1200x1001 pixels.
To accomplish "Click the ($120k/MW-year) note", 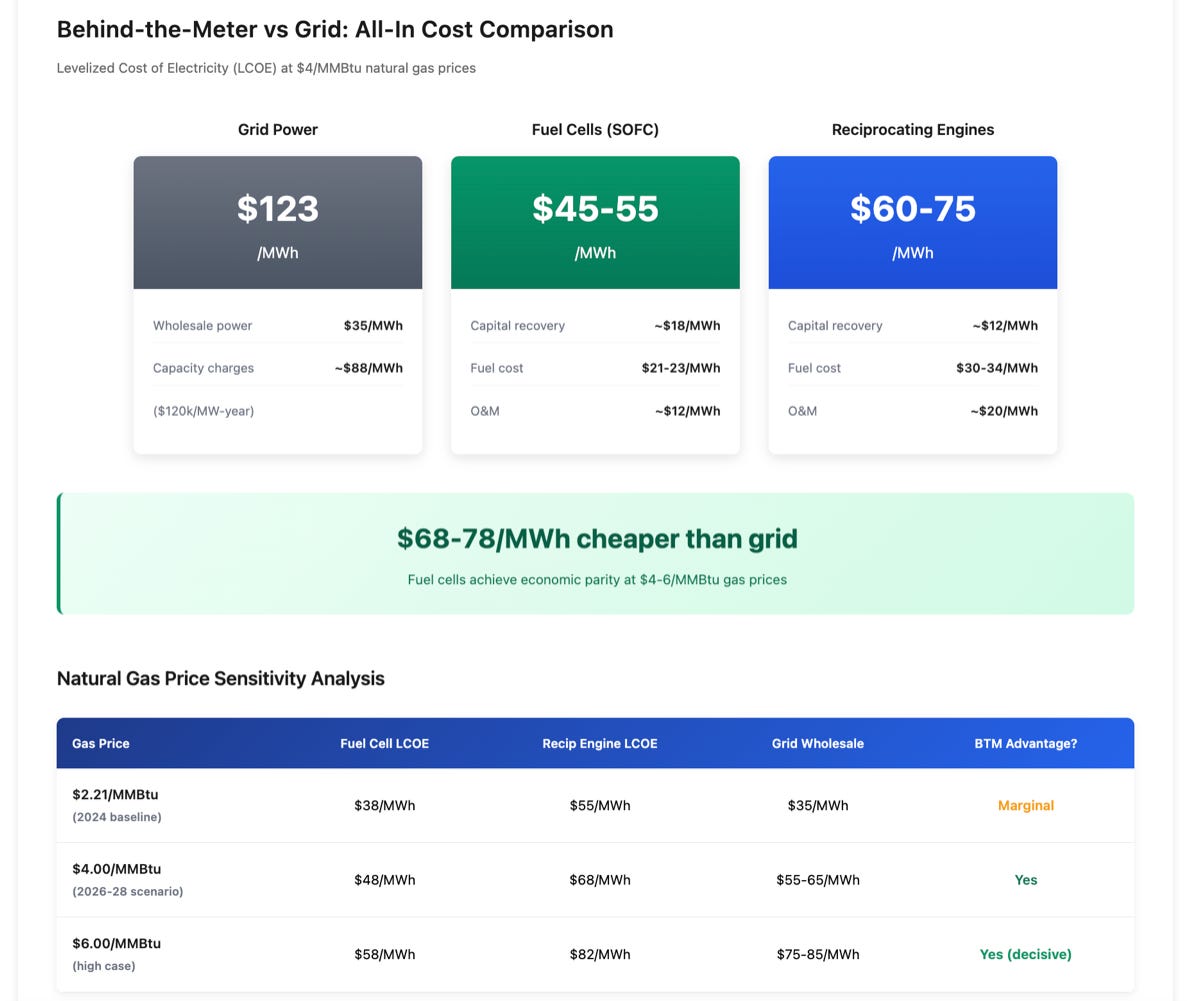I will coord(203,411).
